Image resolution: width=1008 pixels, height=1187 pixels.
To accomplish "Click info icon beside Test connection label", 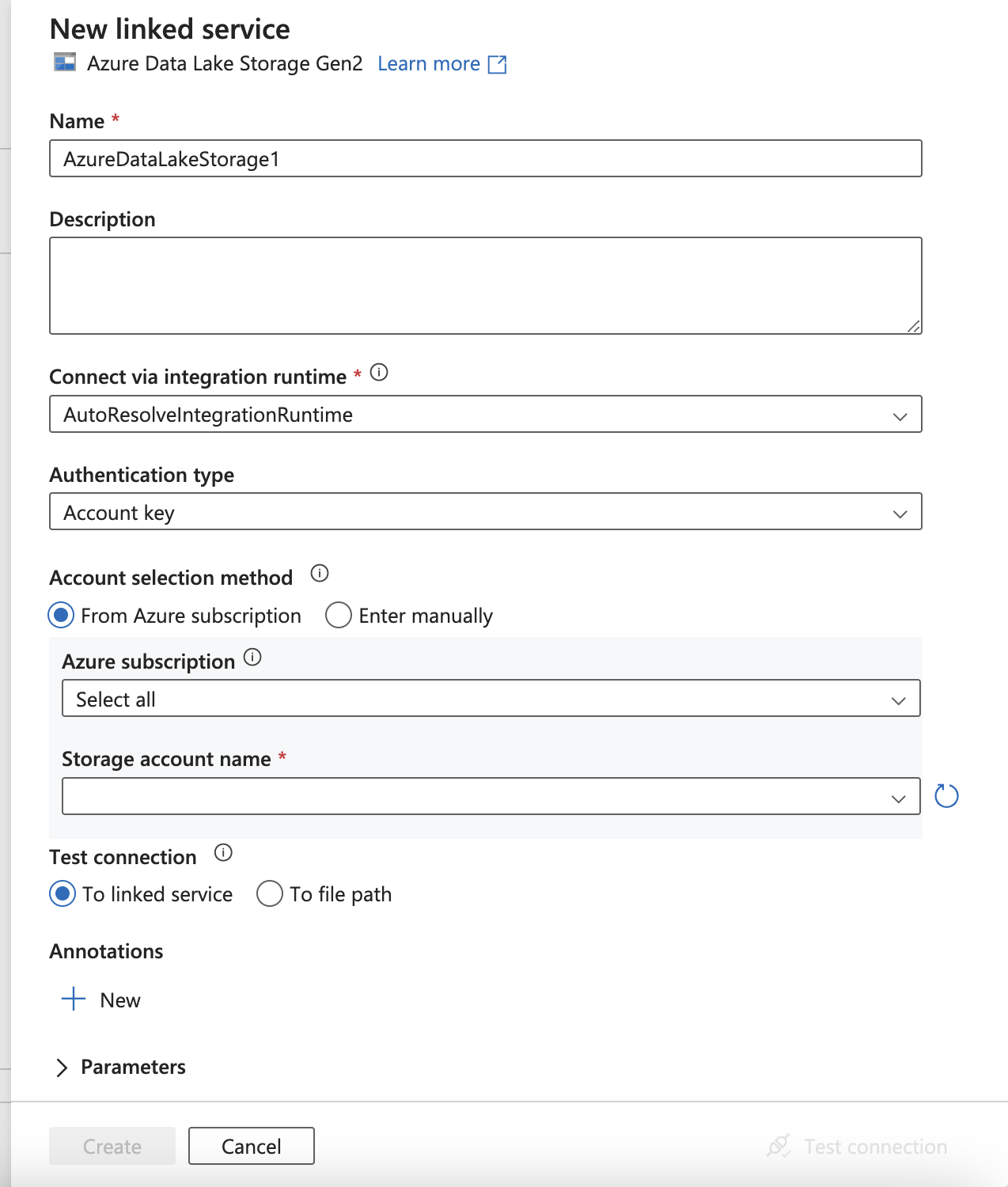I will 224,853.
